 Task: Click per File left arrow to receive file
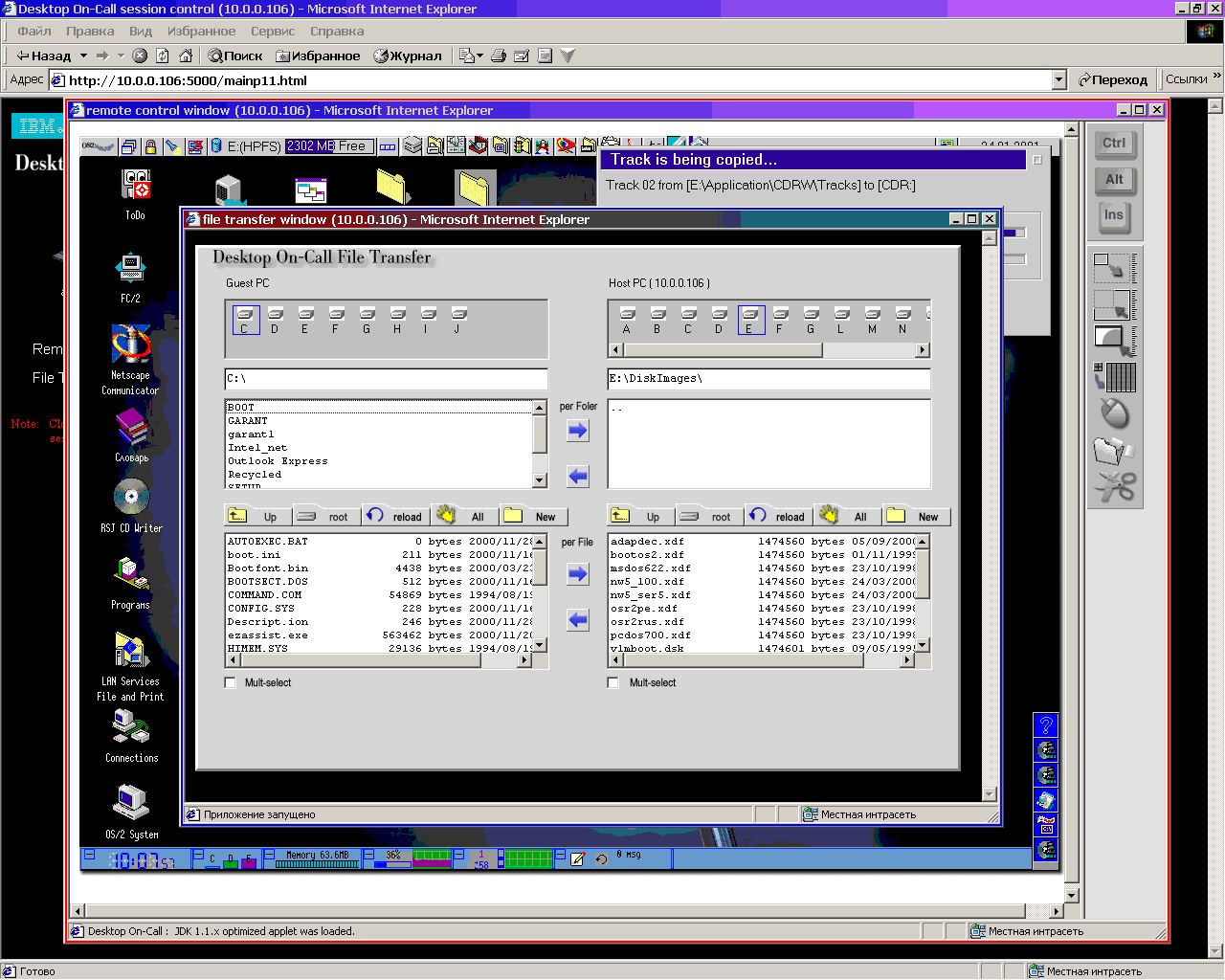577,619
